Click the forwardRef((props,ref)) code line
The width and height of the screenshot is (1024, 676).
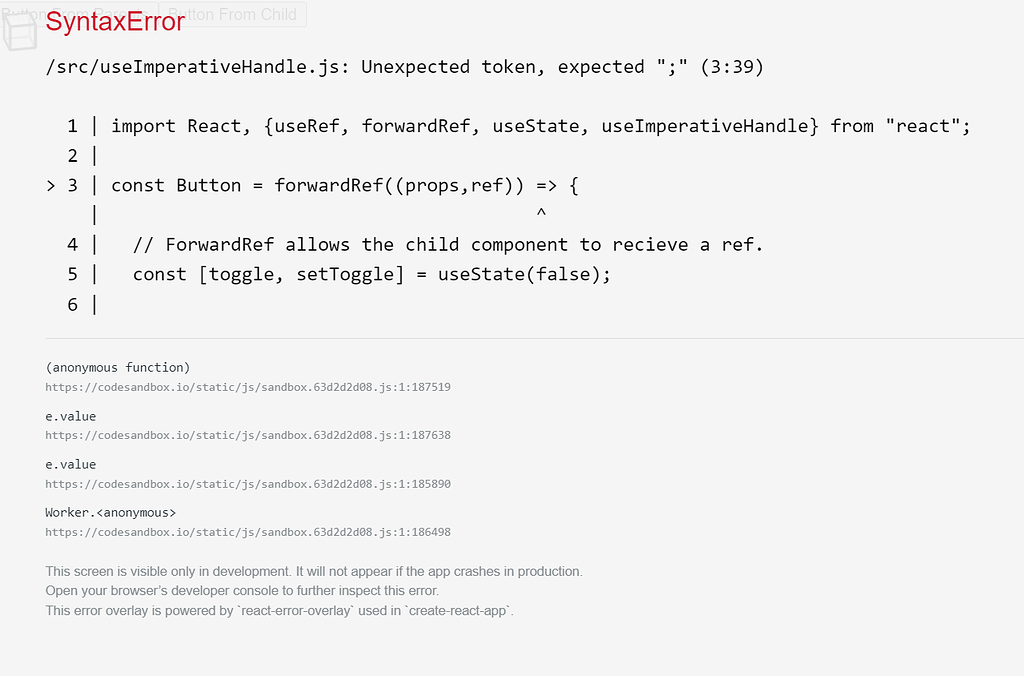(x=345, y=185)
